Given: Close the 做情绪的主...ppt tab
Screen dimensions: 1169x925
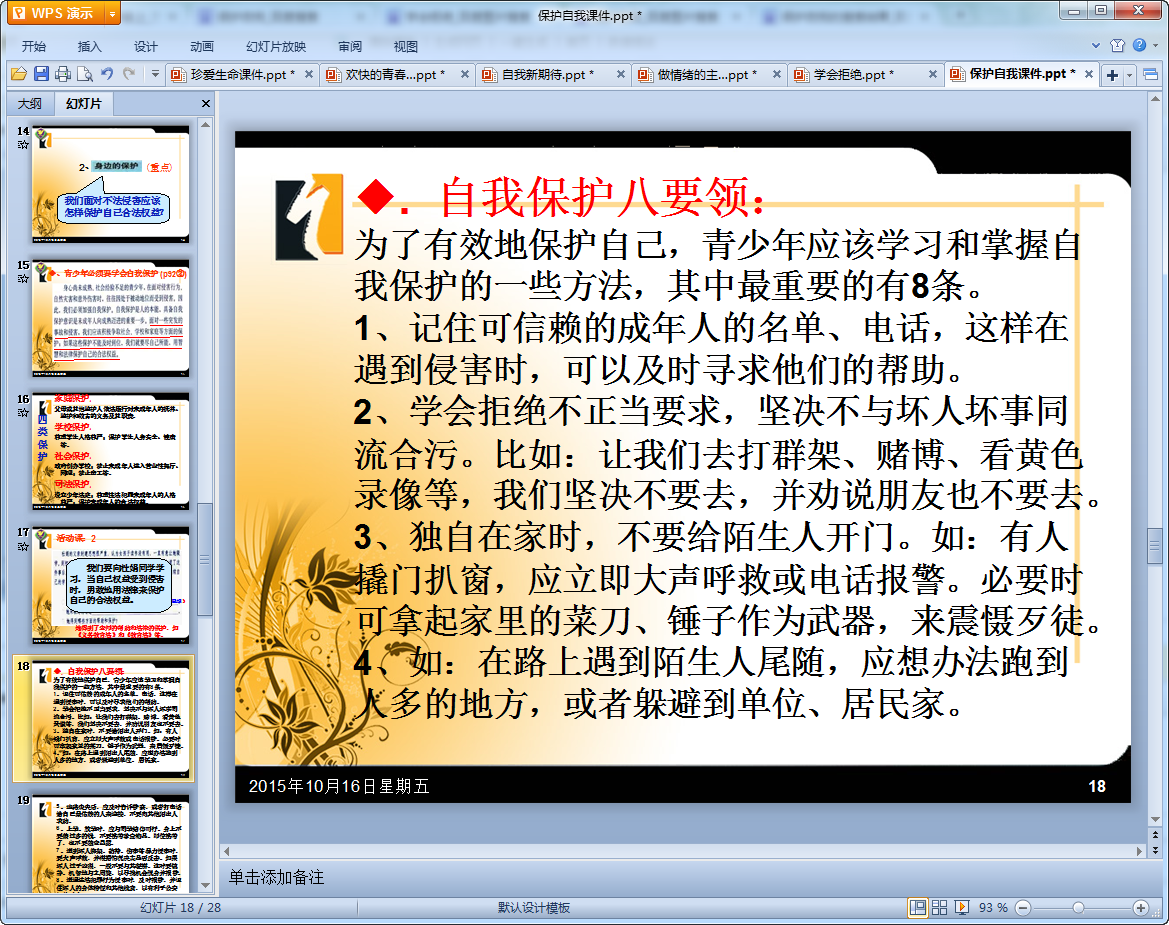Looking at the screenshot, I should [x=776, y=75].
